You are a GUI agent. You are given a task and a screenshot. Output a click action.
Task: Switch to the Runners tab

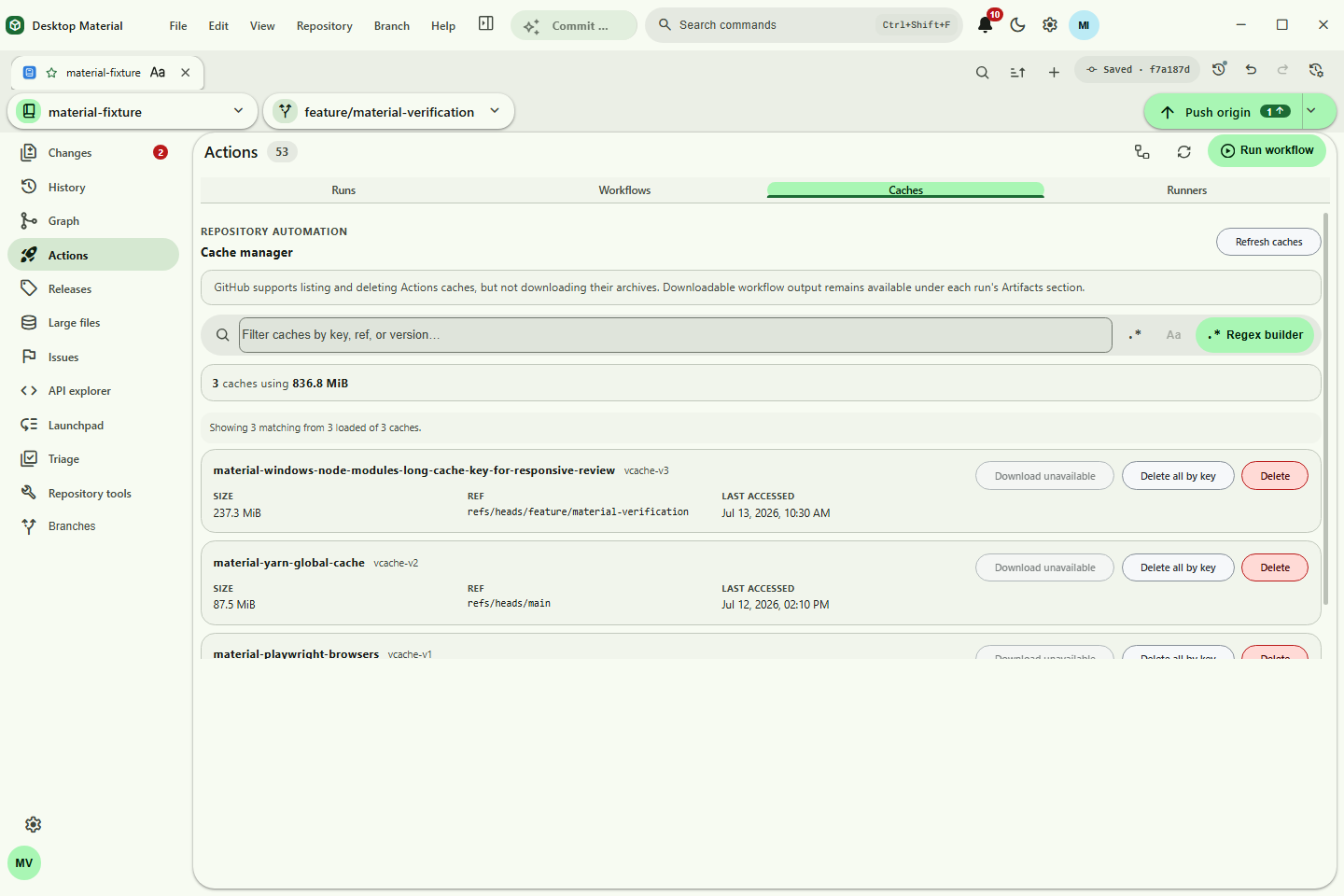(x=1186, y=190)
